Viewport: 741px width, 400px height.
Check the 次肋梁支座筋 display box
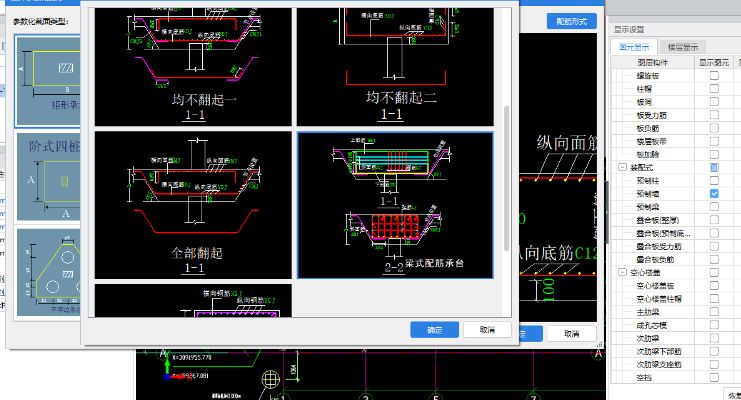pos(714,364)
